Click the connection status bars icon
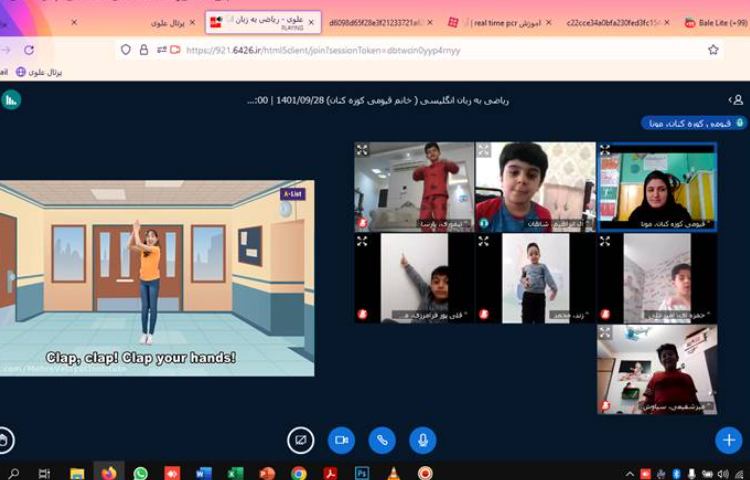 pos(11,100)
